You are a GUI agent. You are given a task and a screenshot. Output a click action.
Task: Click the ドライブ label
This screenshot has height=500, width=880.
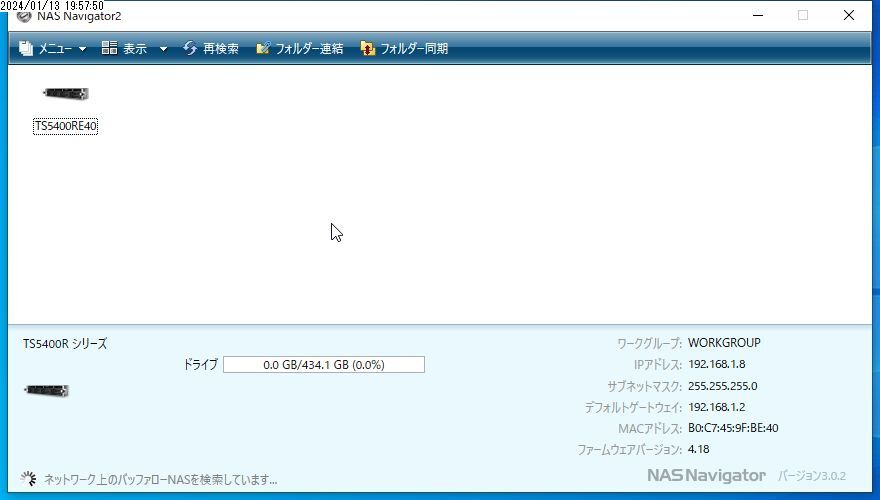click(200, 365)
